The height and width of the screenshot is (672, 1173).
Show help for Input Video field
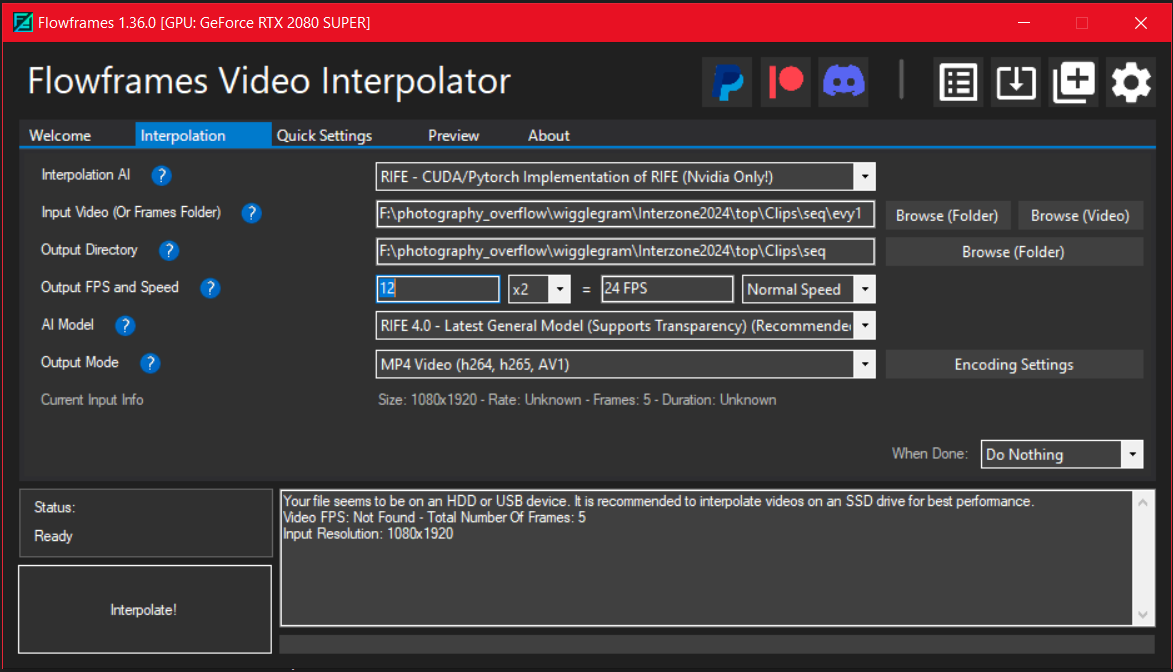pyautogui.click(x=251, y=213)
